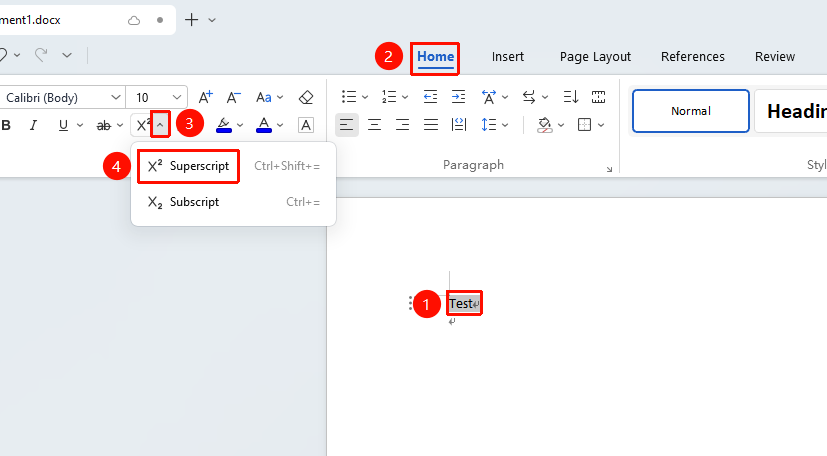827x456 pixels.
Task: Align text right
Action: (402, 125)
